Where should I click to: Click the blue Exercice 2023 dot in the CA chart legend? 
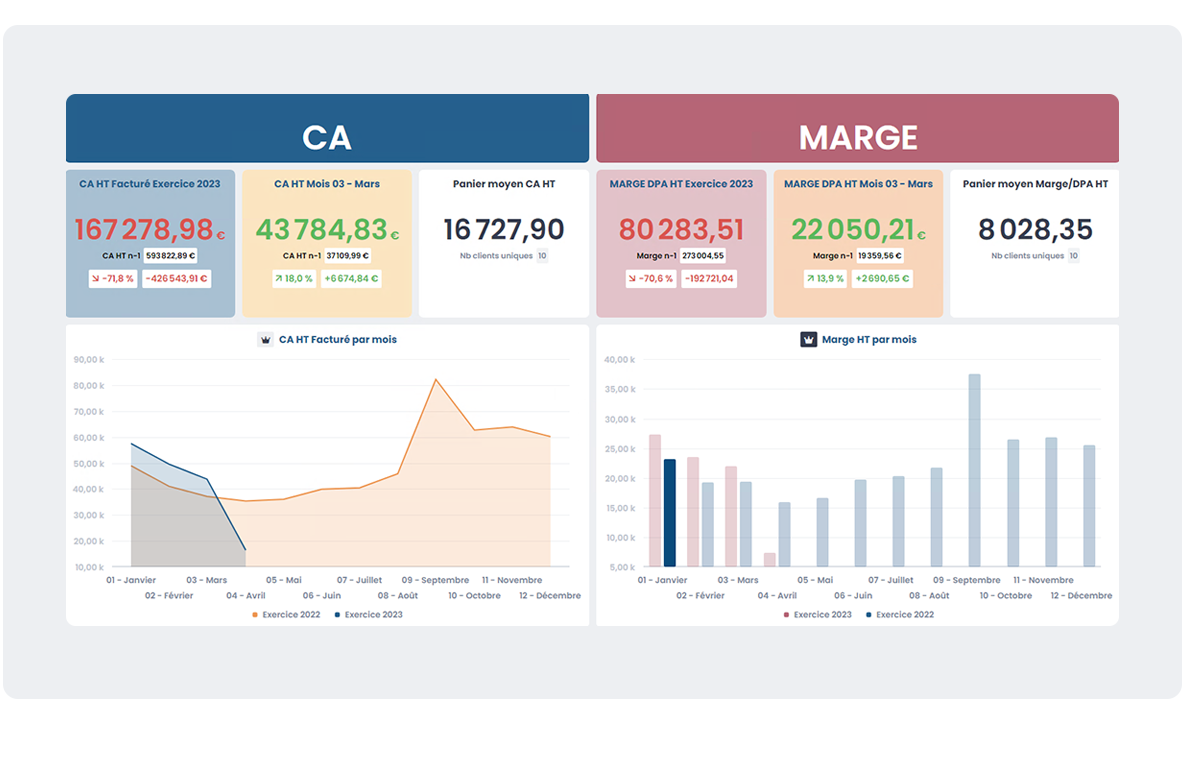337,615
